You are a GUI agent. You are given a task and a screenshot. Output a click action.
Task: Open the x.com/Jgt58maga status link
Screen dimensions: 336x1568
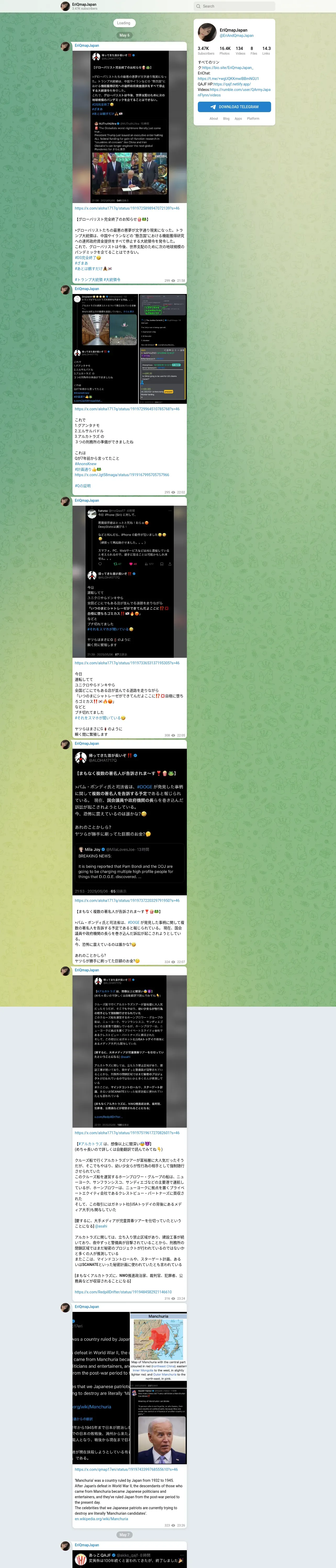(x=122, y=475)
